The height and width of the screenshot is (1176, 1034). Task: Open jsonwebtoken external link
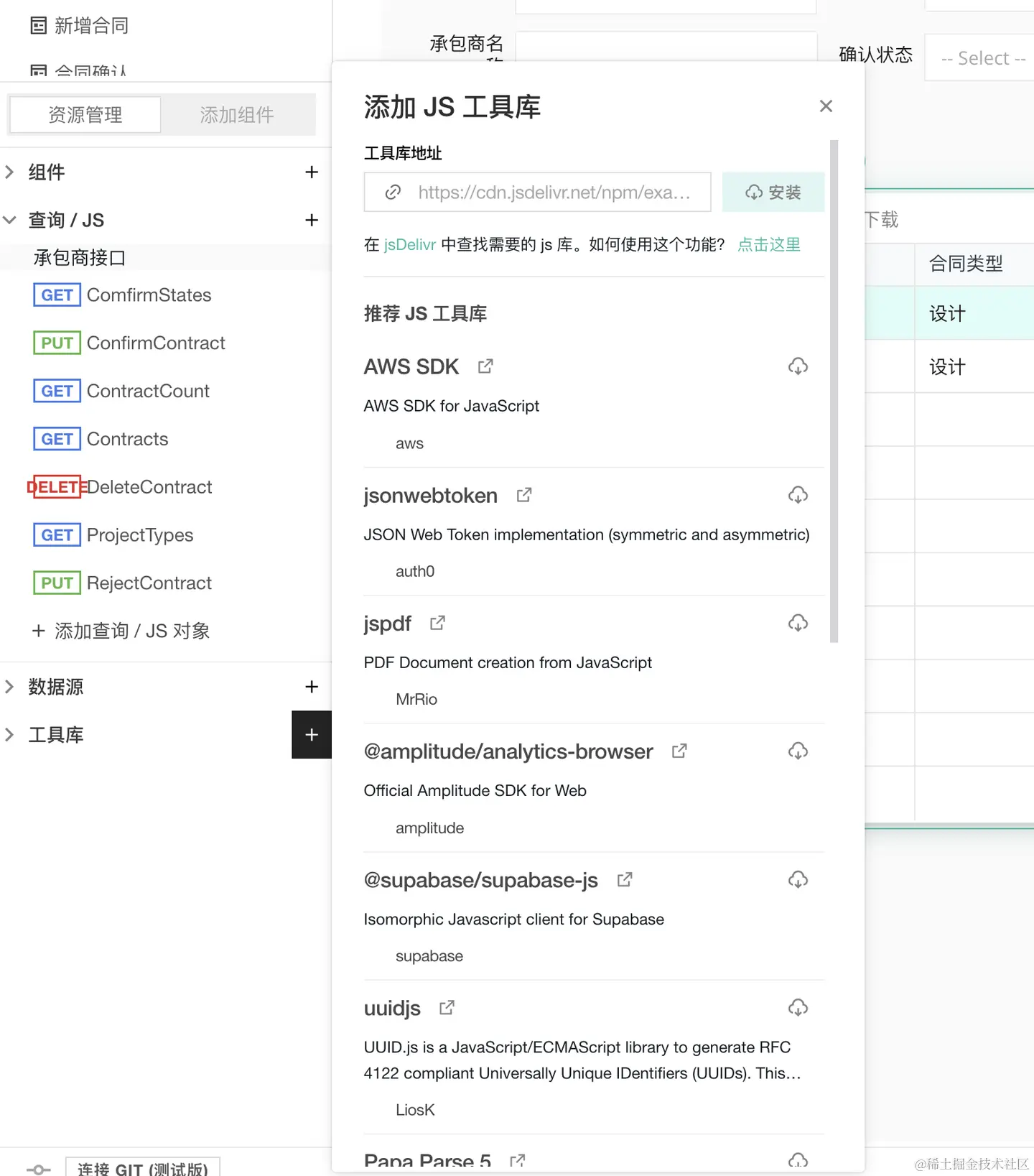(x=524, y=495)
